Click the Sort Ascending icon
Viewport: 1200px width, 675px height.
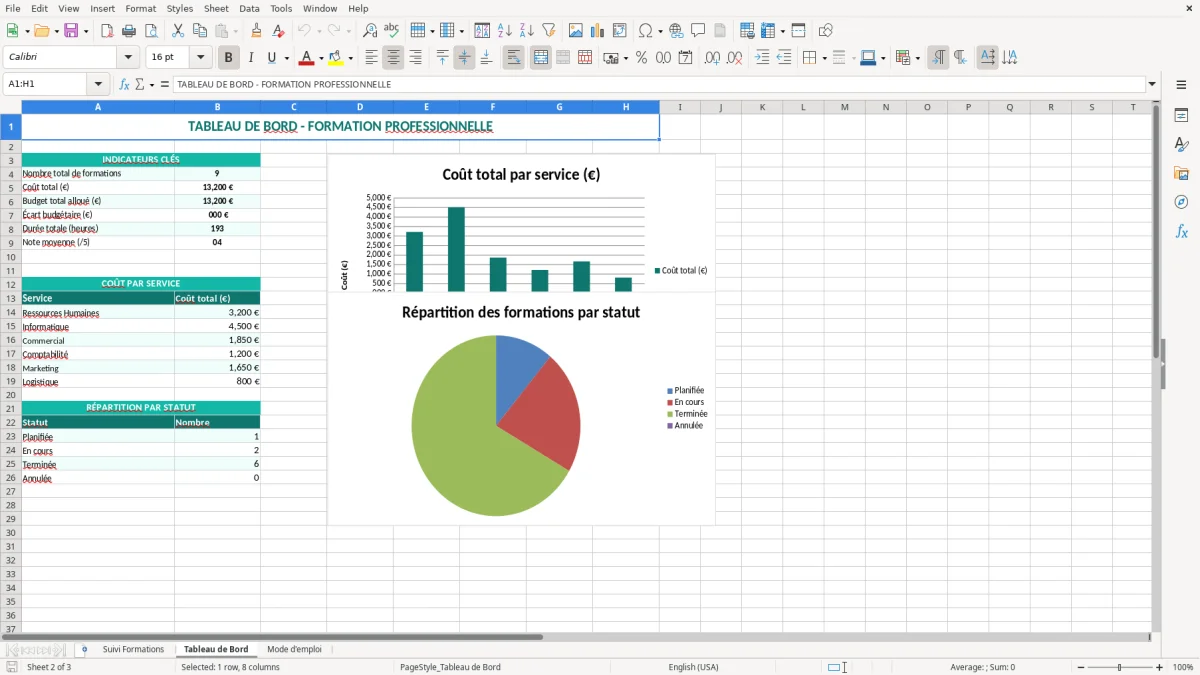click(505, 31)
